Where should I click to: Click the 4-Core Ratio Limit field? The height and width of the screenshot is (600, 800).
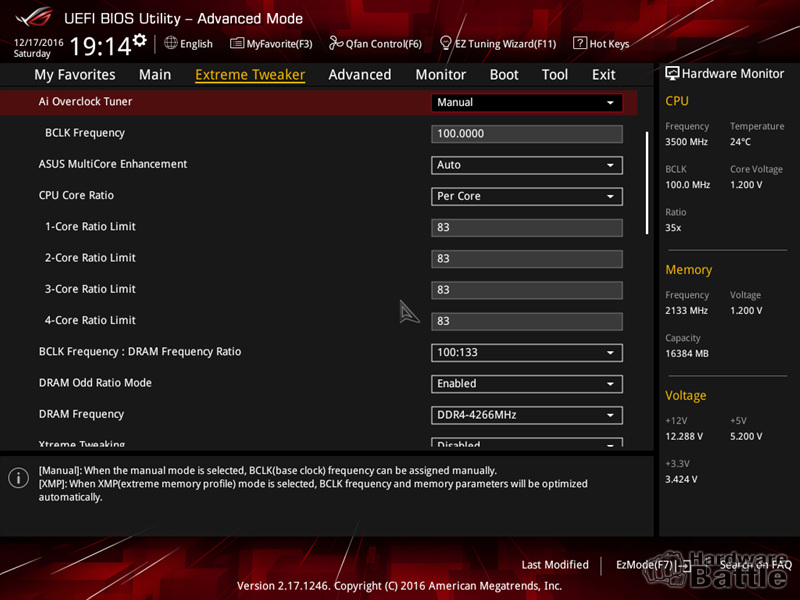pyautogui.click(x=527, y=321)
